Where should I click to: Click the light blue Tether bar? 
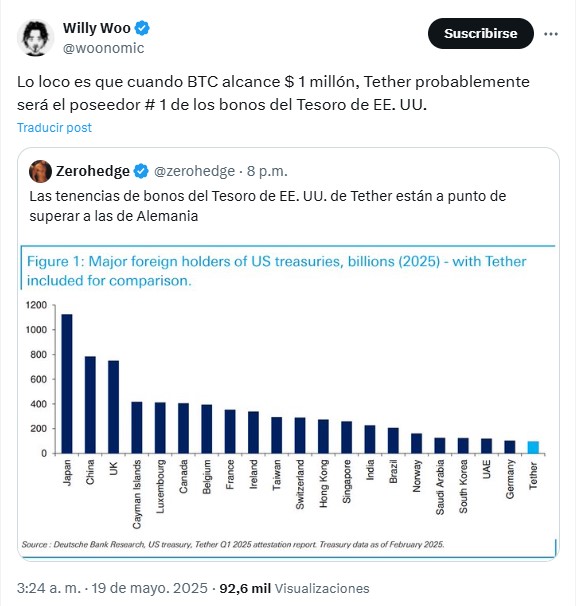tap(533, 447)
